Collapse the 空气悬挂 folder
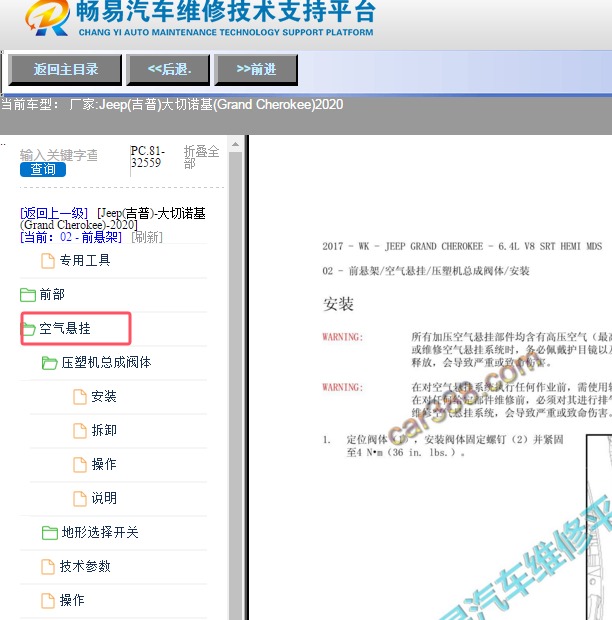Screen dimensions: 612x620 pos(65,329)
